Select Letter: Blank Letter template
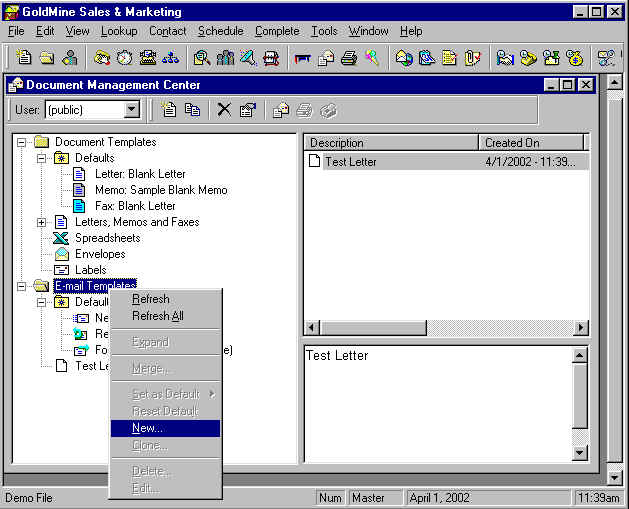The width and height of the screenshot is (629, 509). (x=140, y=174)
